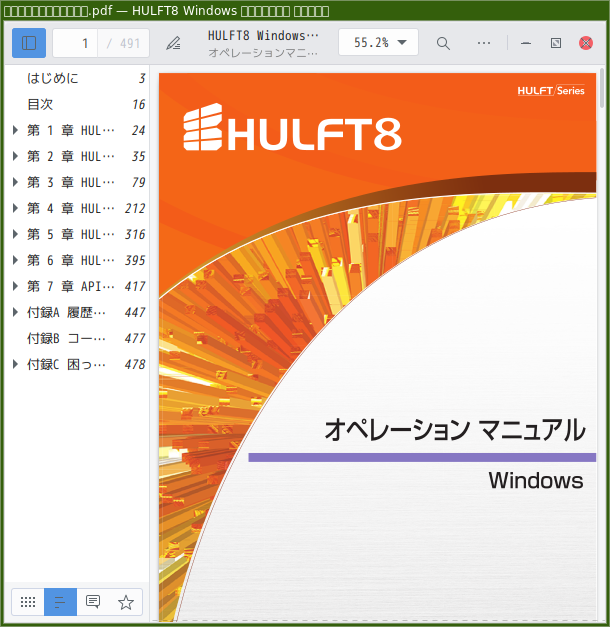This screenshot has width=610, height=627.
Task: Expand 第 5 章 outline entry
Action: tap(15, 234)
